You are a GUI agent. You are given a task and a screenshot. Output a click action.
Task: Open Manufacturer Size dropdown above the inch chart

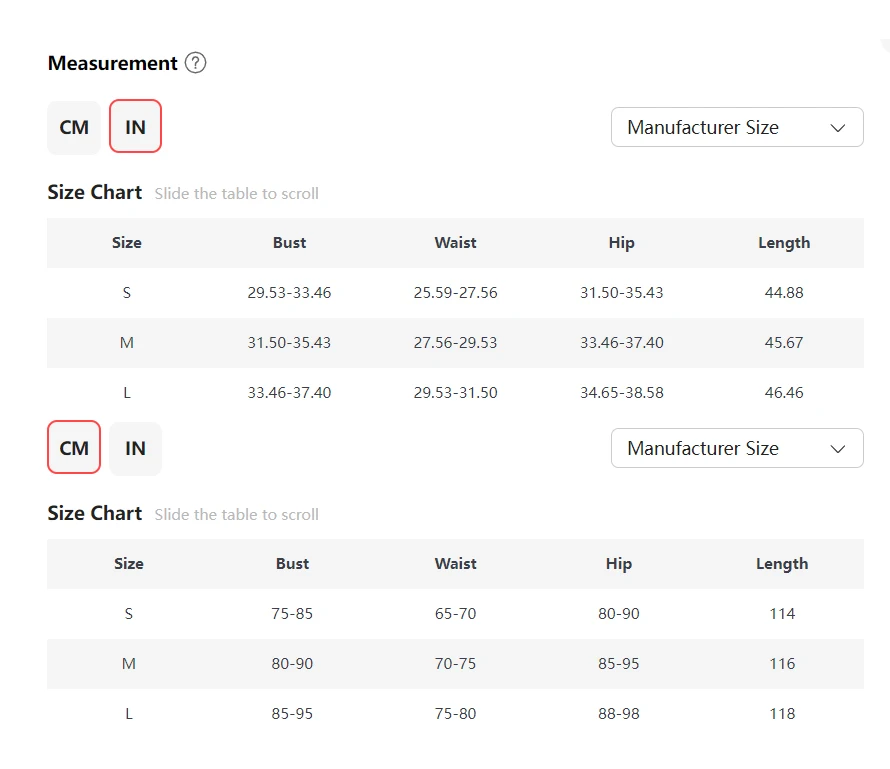click(737, 127)
